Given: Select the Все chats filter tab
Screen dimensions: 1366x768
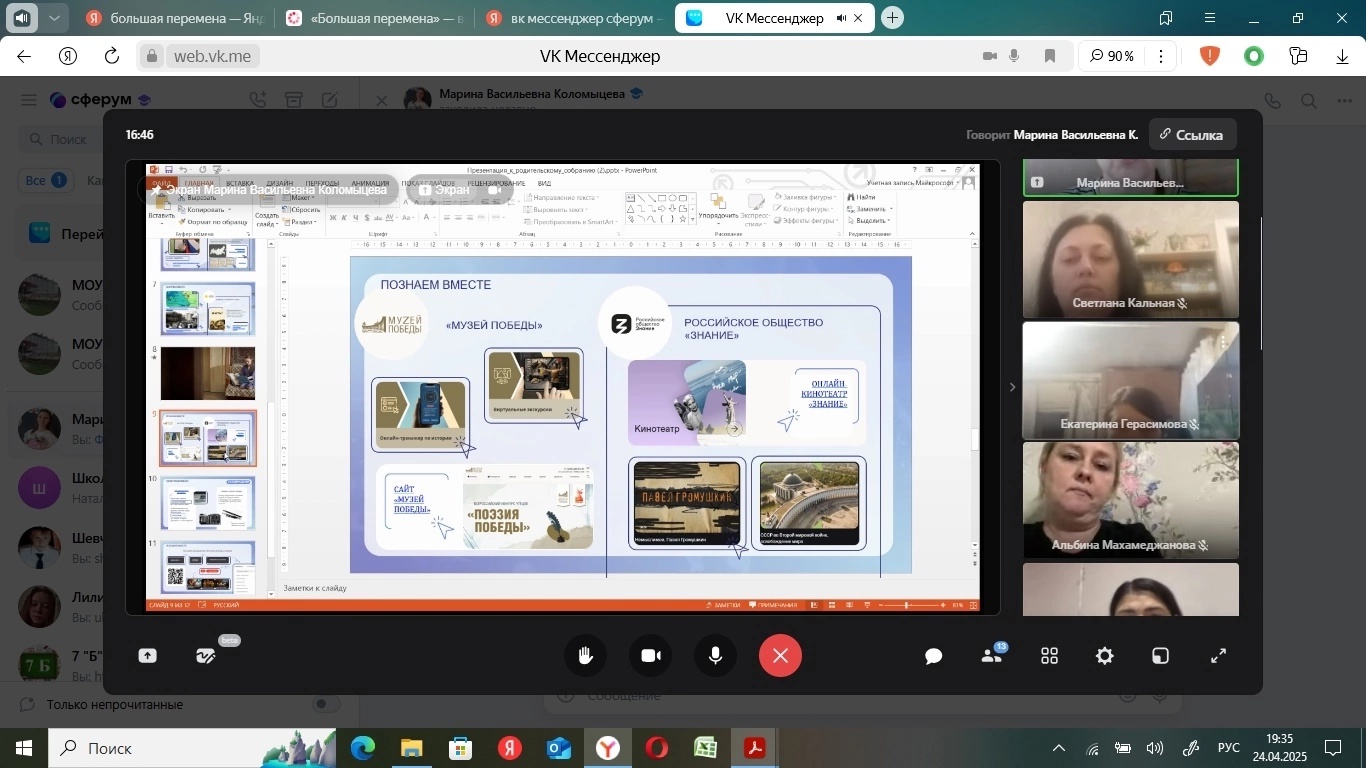Looking at the screenshot, I should point(45,181).
